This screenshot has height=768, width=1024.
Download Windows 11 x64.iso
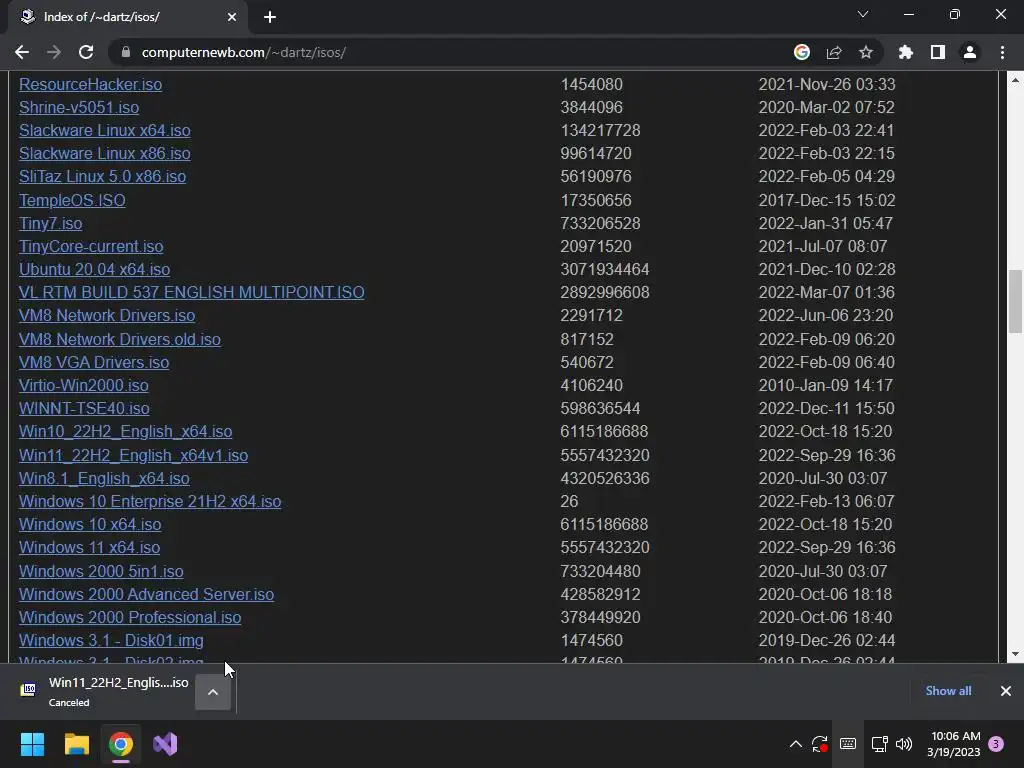pos(89,547)
